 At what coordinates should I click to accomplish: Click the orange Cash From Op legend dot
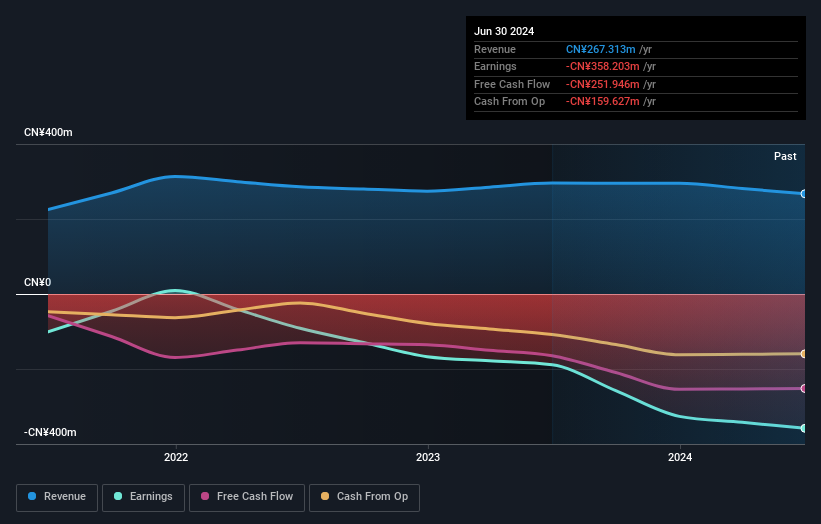tap(325, 496)
